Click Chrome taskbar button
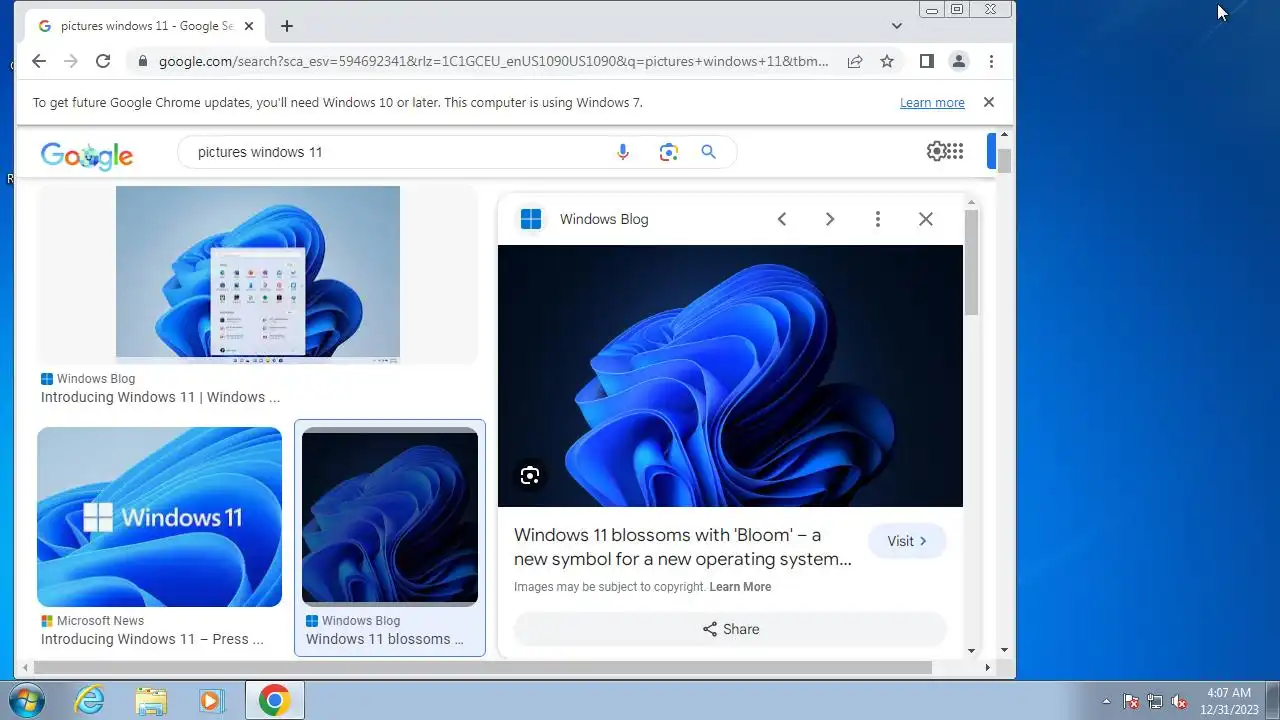The width and height of the screenshot is (1280, 720). coord(274,700)
